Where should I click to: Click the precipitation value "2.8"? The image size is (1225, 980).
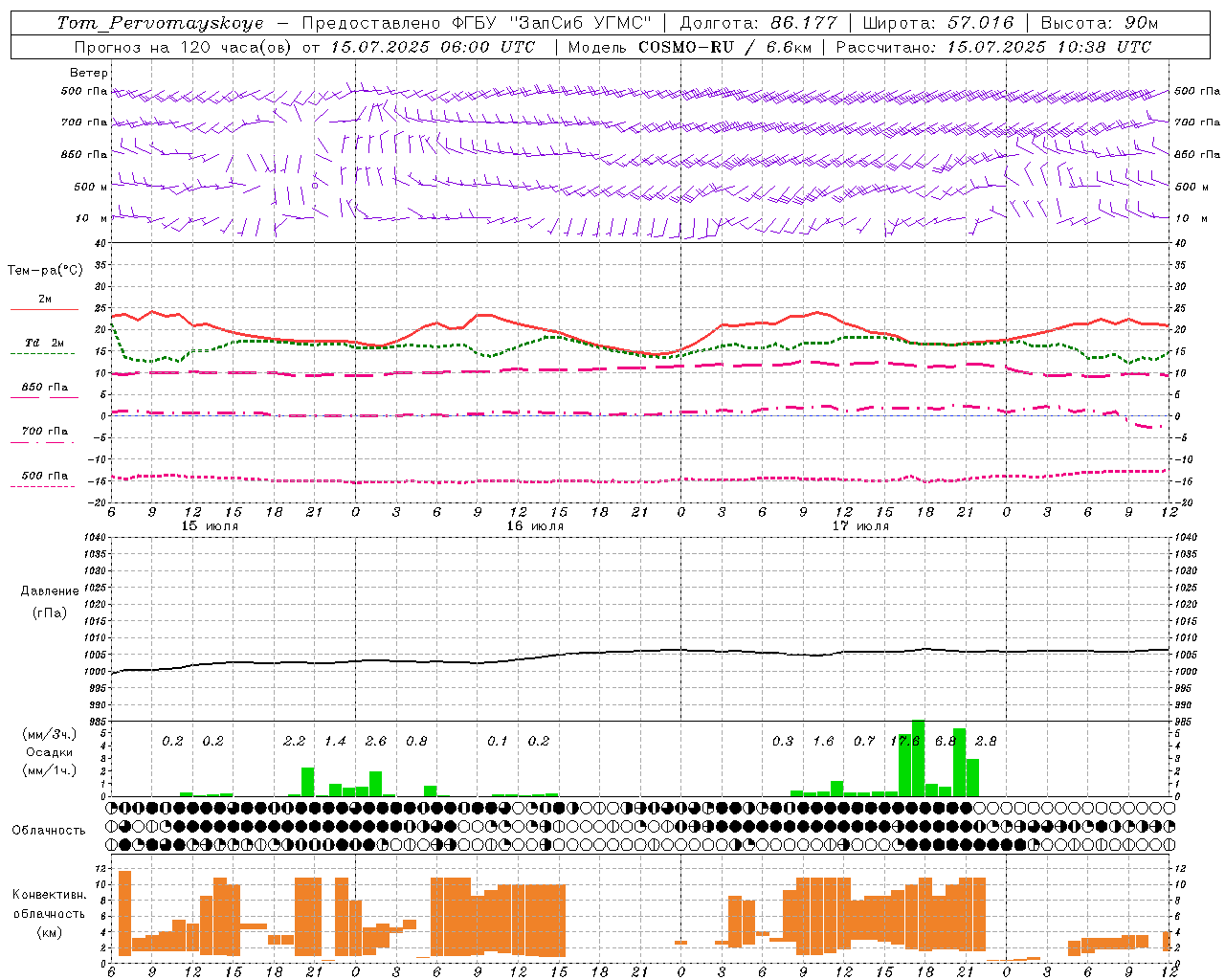pos(986,741)
